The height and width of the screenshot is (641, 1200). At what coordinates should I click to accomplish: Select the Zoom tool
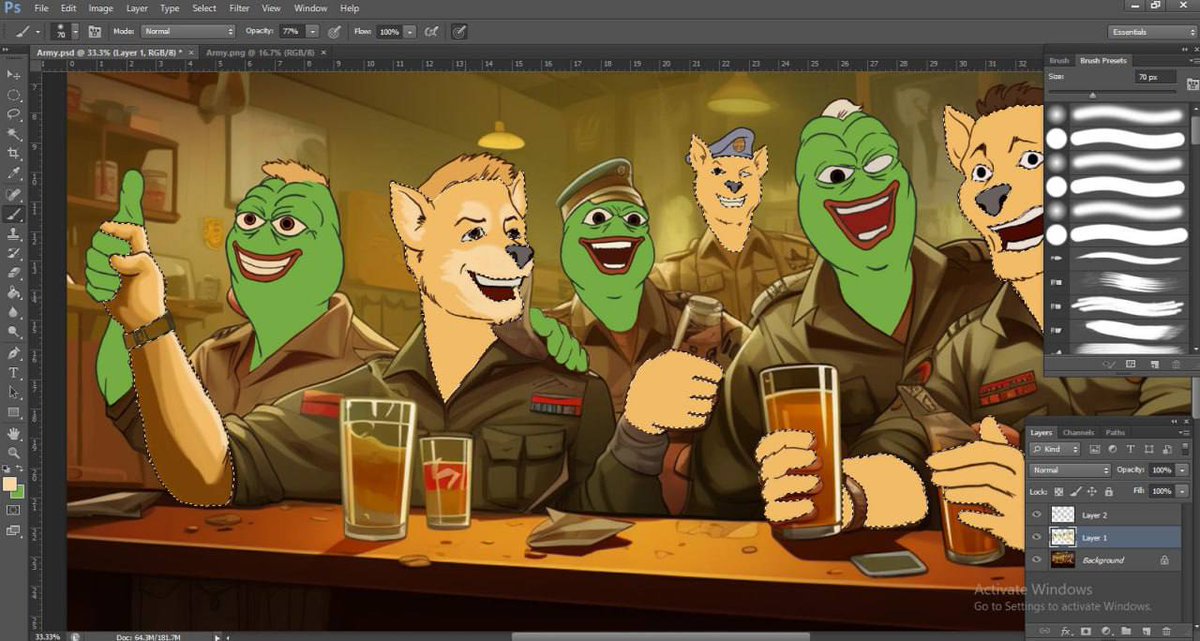click(14, 453)
